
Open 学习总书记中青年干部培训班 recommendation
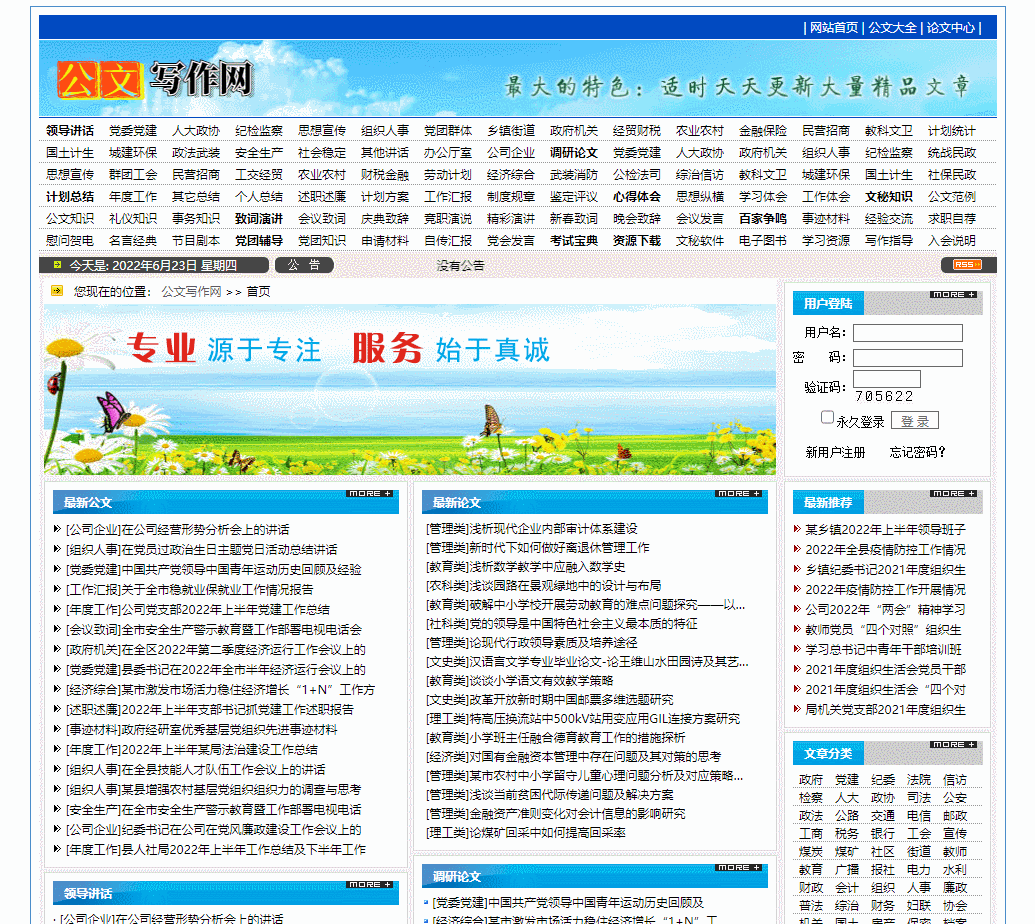[x=883, y=649]
